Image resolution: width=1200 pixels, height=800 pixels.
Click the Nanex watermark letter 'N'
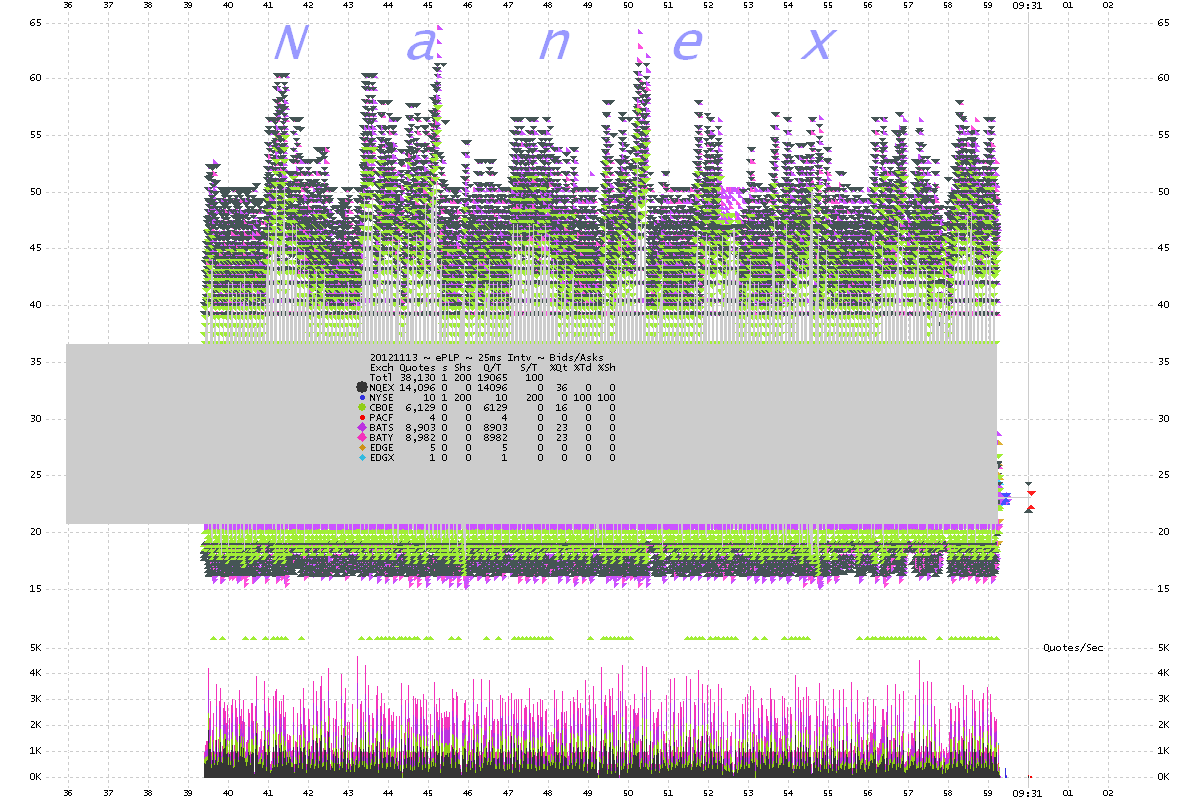289,44
